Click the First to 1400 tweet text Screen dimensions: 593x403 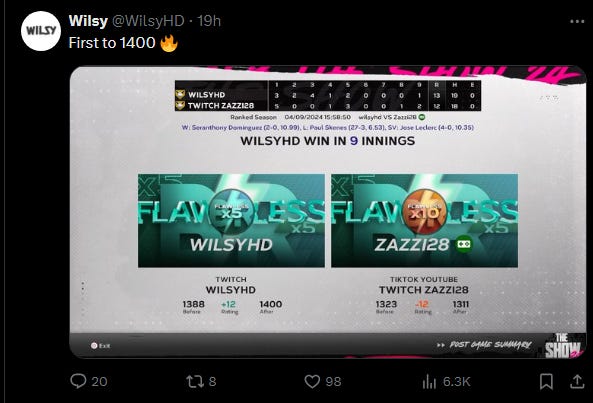(x=112, y=43)
